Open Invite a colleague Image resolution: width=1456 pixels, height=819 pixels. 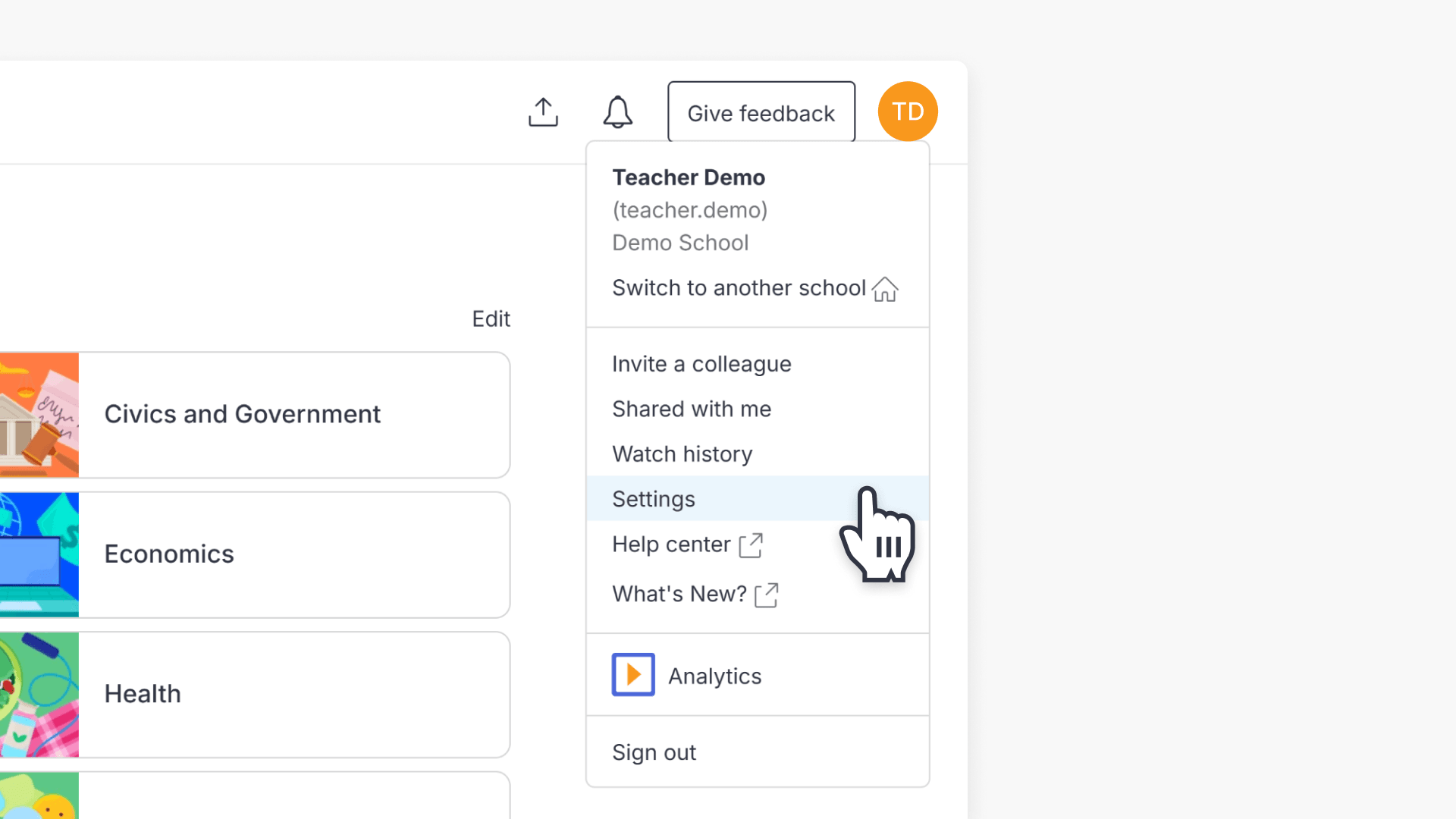(x=701, y=363)
